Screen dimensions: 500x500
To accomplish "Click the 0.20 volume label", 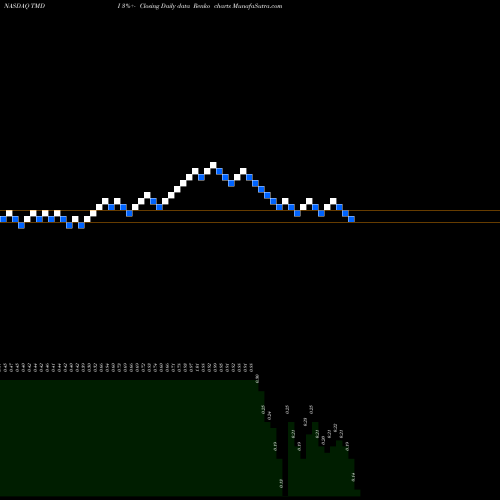I will pyautogui.click(x=323, y=441).
